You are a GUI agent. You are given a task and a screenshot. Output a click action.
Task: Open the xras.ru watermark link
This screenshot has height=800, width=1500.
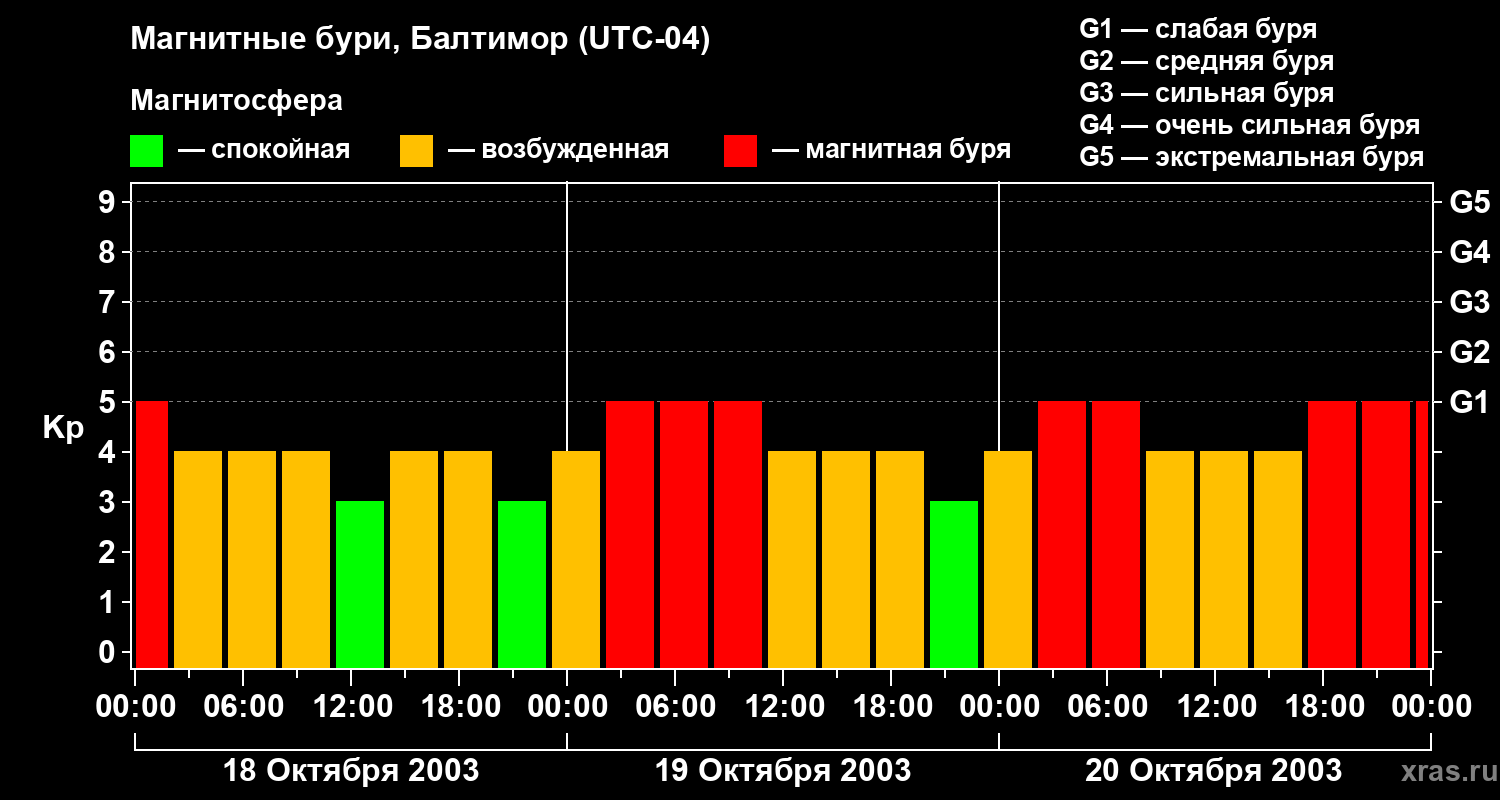tap(1444, 771)
